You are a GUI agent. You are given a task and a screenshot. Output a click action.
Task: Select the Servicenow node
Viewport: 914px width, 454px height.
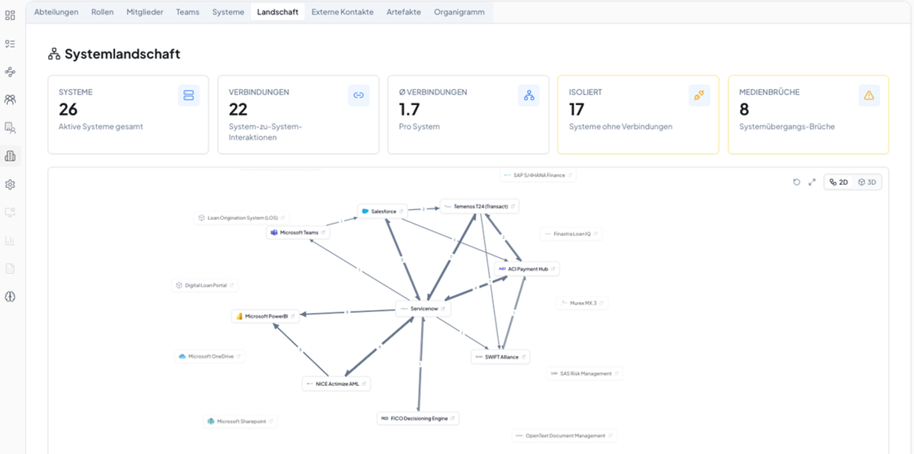point(423,308)
